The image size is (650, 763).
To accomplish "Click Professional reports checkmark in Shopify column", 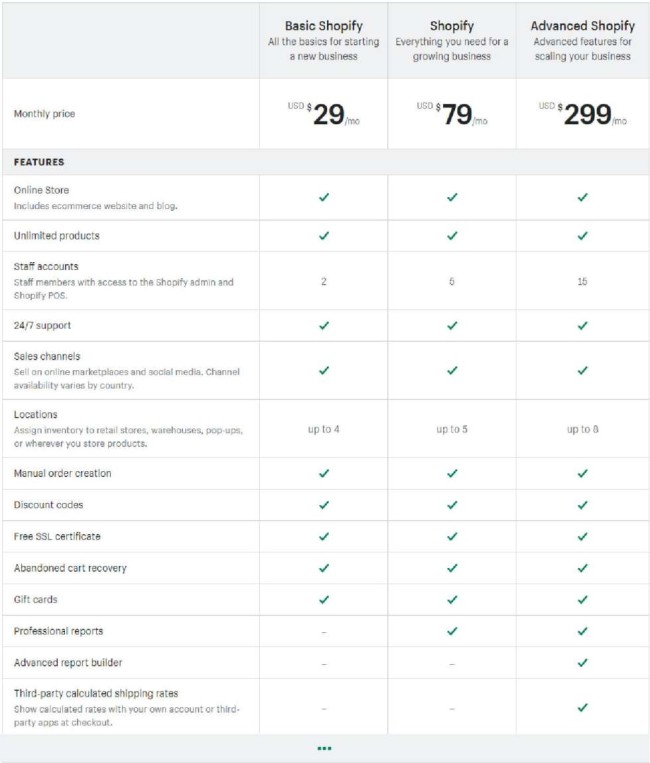I will 452,631.
